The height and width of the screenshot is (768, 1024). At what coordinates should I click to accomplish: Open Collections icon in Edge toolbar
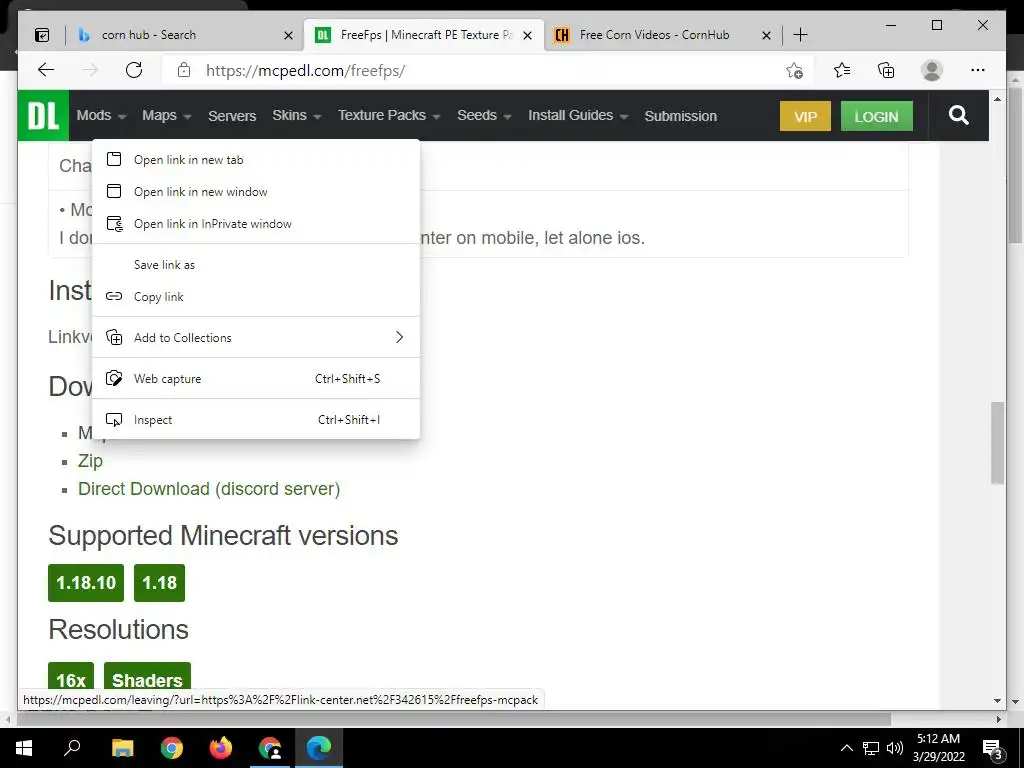(886, 70)
